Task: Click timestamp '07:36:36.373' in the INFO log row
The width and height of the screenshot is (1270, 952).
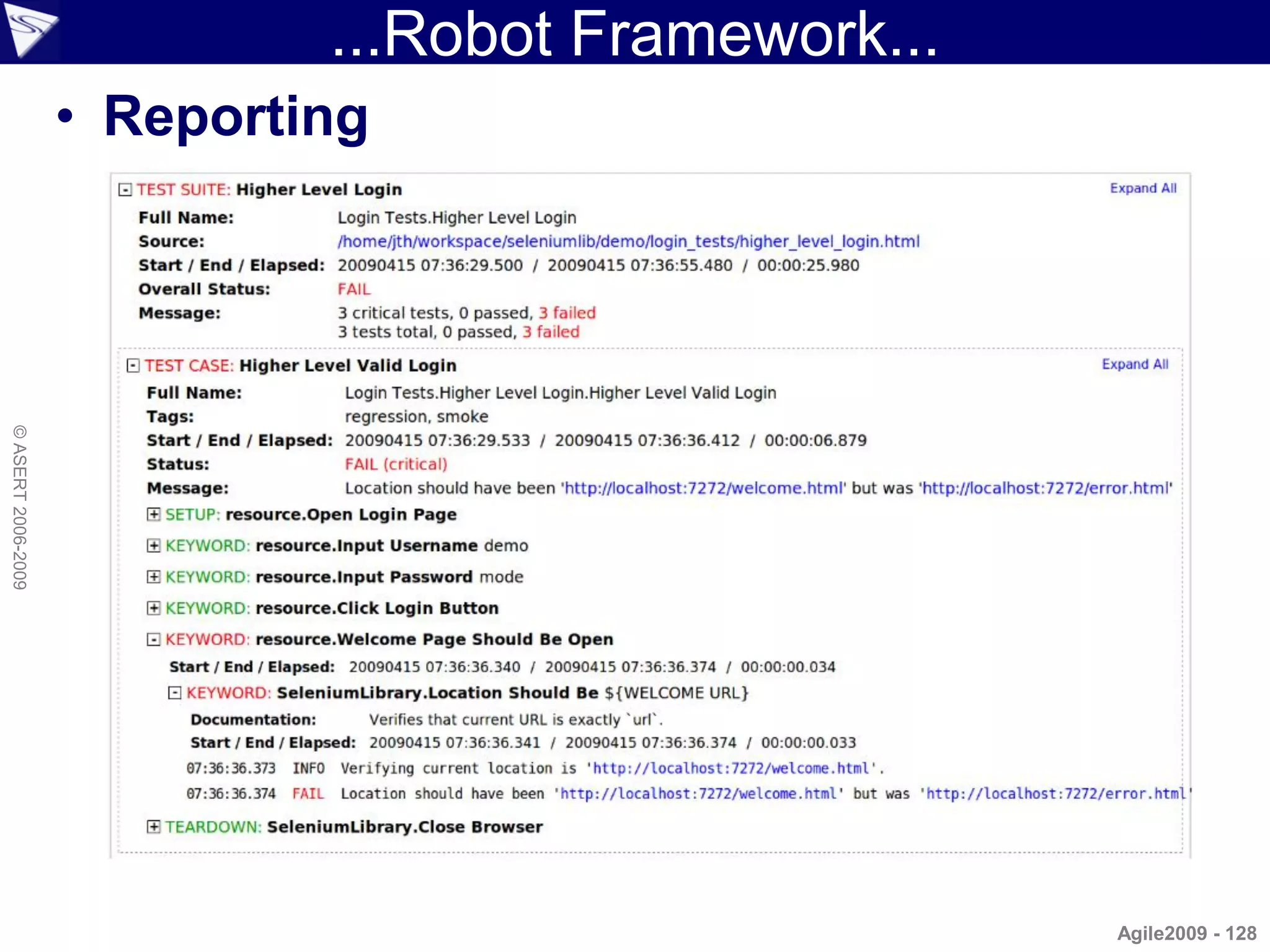Action: pos(231,769)
